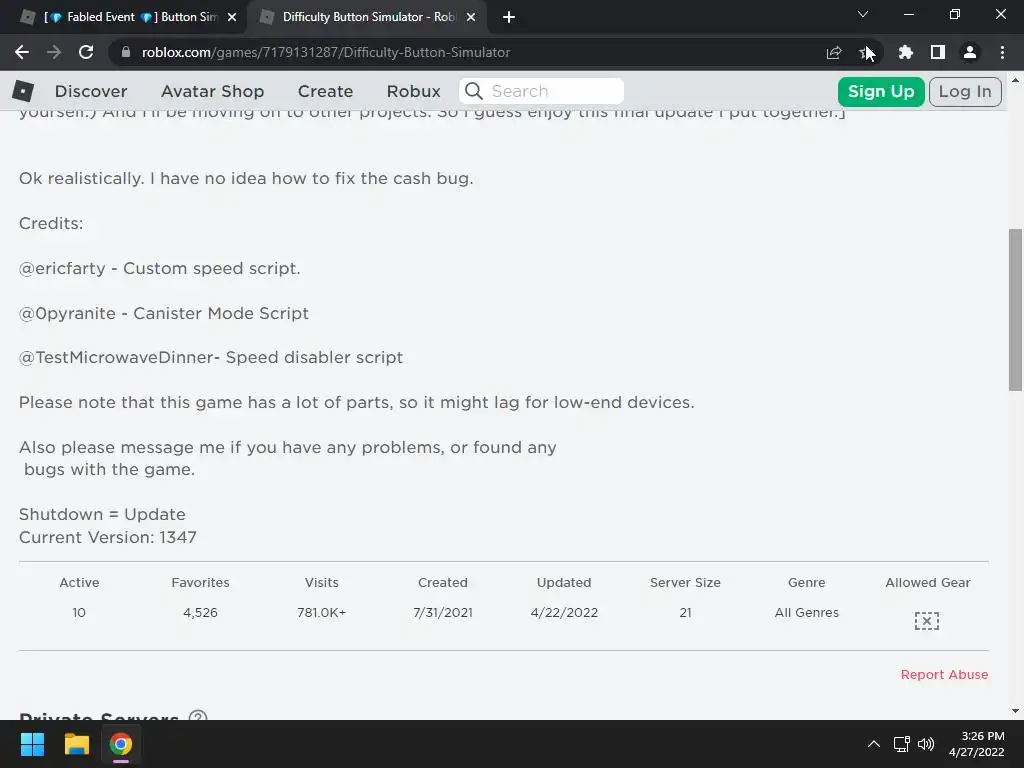Open the Robux menu item
Screen dimensions: 1024x768
[413, 91]
